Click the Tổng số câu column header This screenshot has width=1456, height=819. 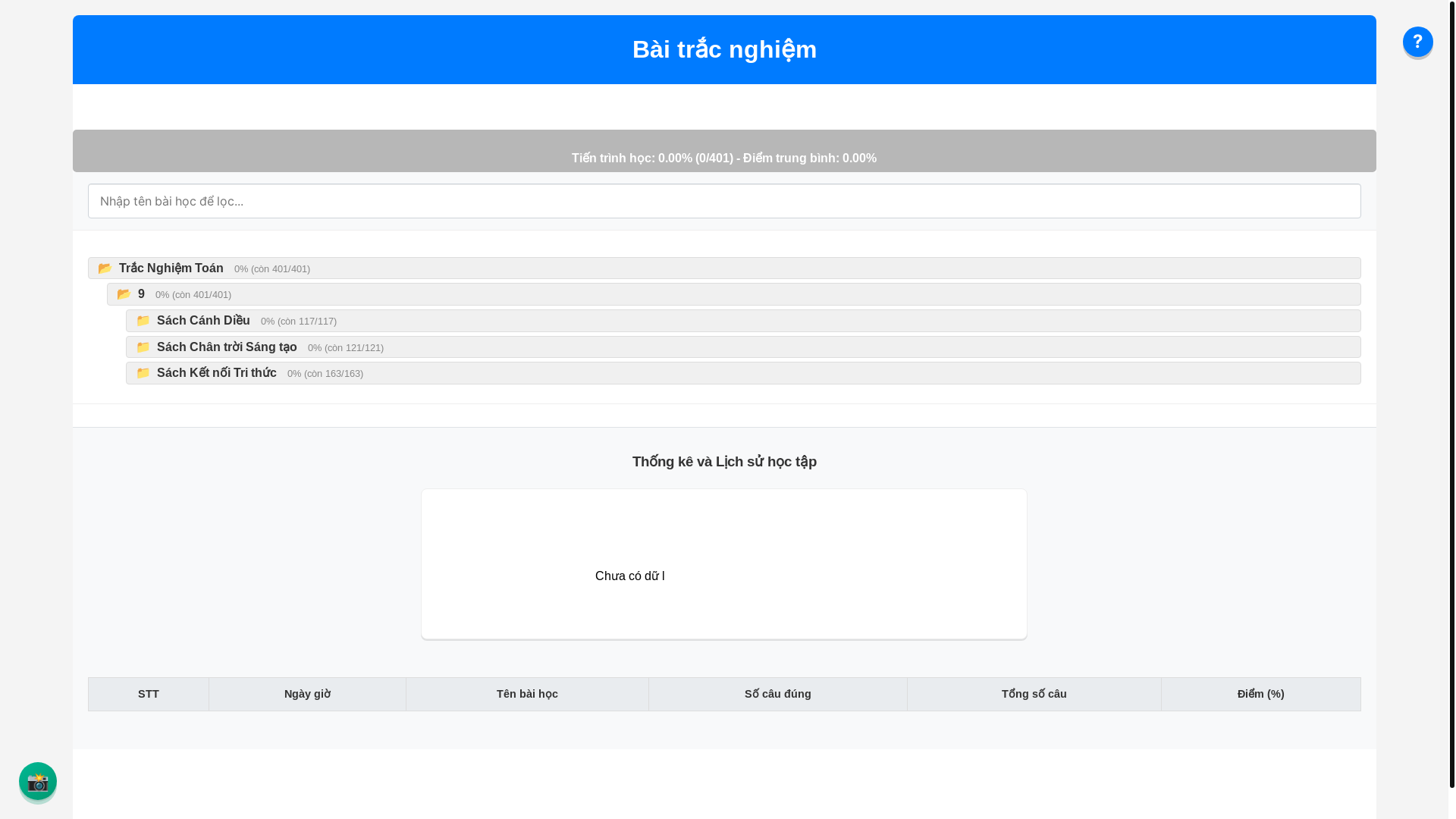1034,694
